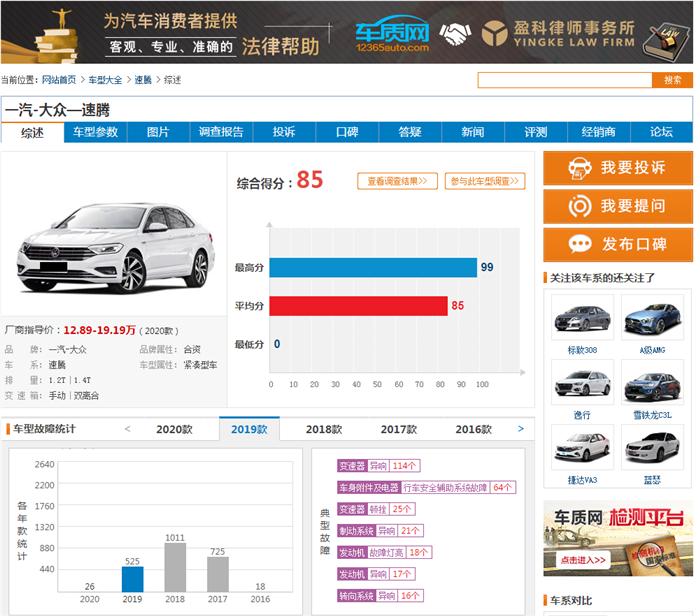Open the 逸行 car thumbnail
The height and width of the screenshot is (616, 700).
(582, 383)
